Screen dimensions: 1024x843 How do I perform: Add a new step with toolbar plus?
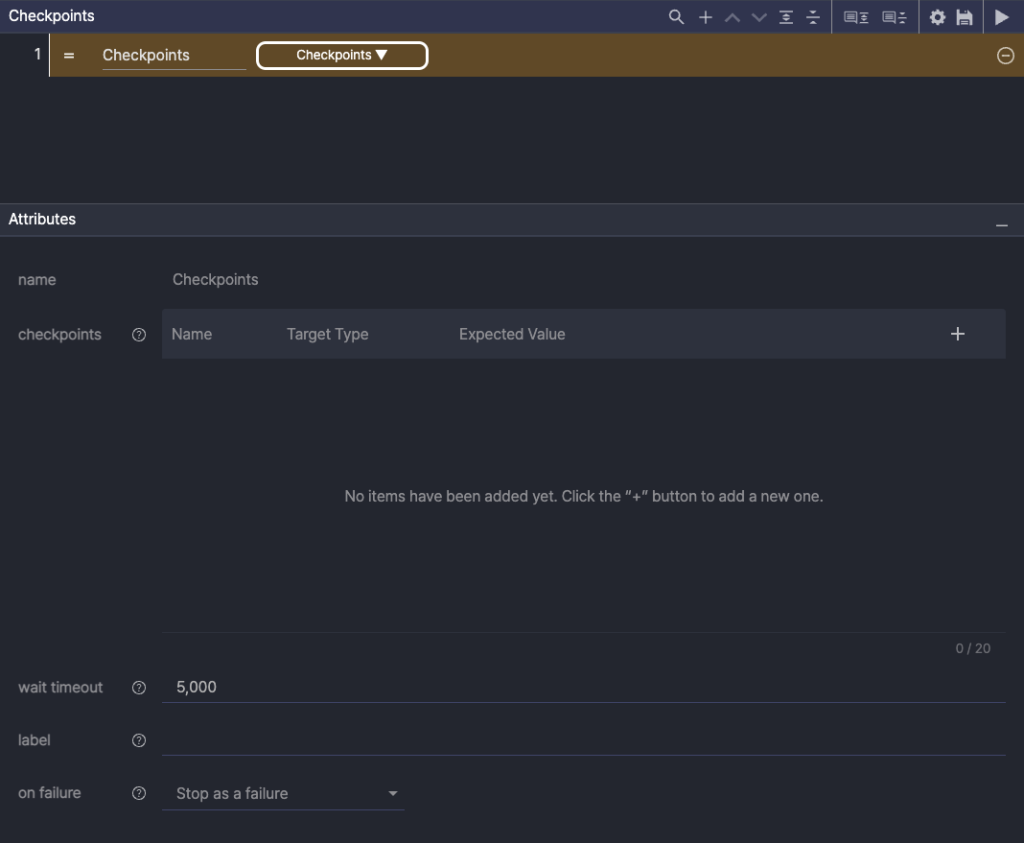tap(705, 17)
